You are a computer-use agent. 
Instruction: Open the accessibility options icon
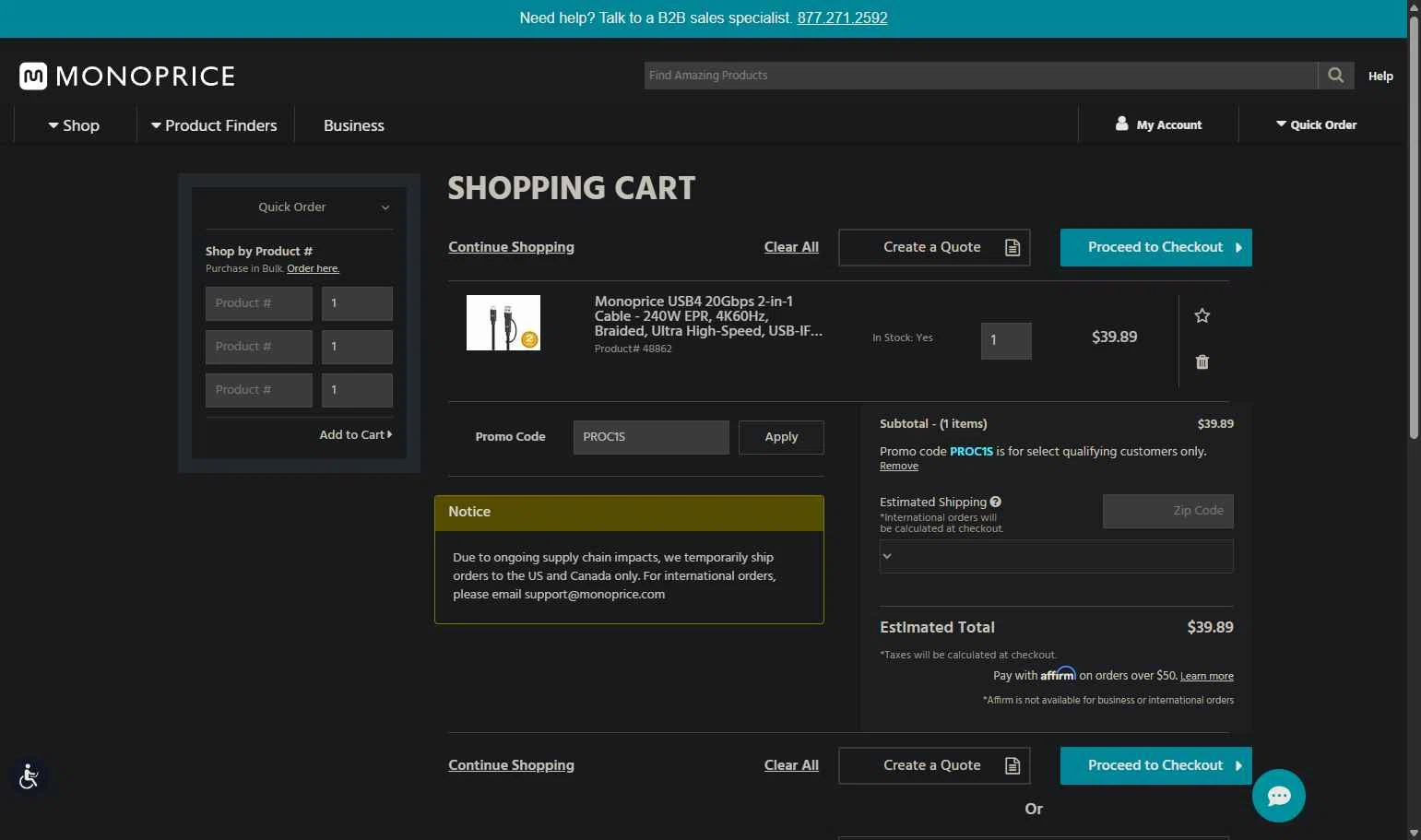29,776
